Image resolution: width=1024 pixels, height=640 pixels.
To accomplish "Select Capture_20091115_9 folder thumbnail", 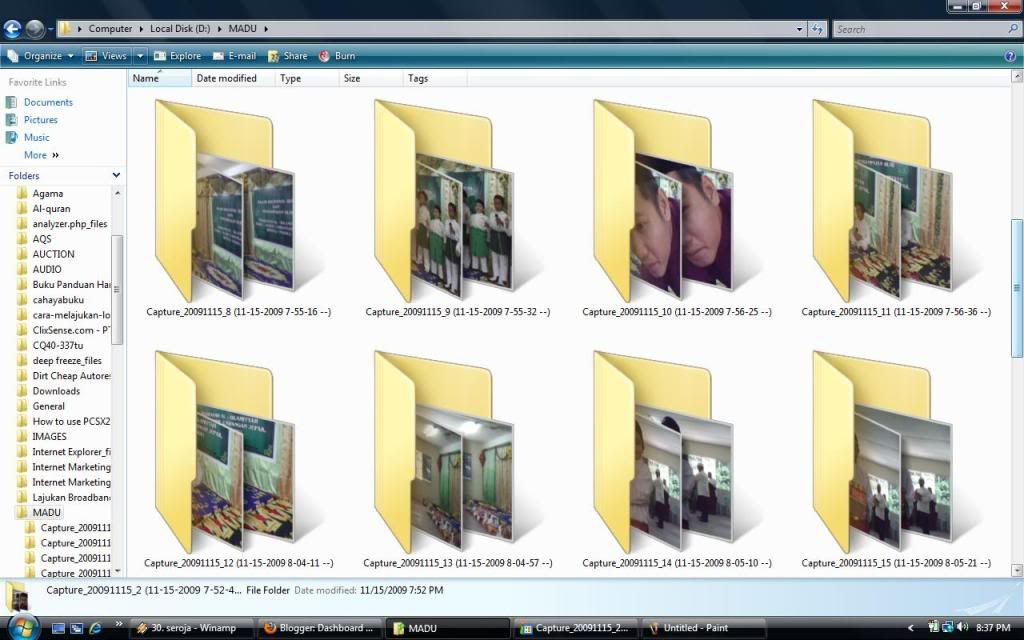I will [458, 209].
